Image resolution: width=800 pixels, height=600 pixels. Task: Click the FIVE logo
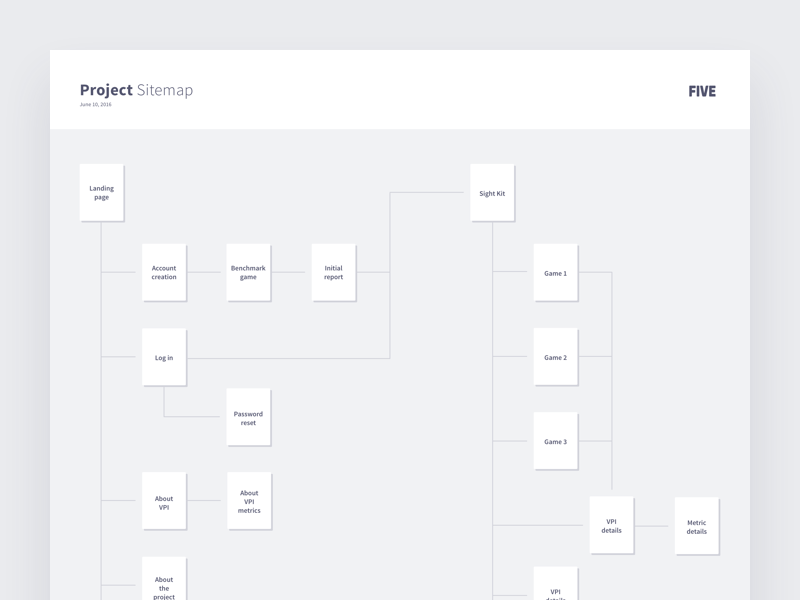702,91
